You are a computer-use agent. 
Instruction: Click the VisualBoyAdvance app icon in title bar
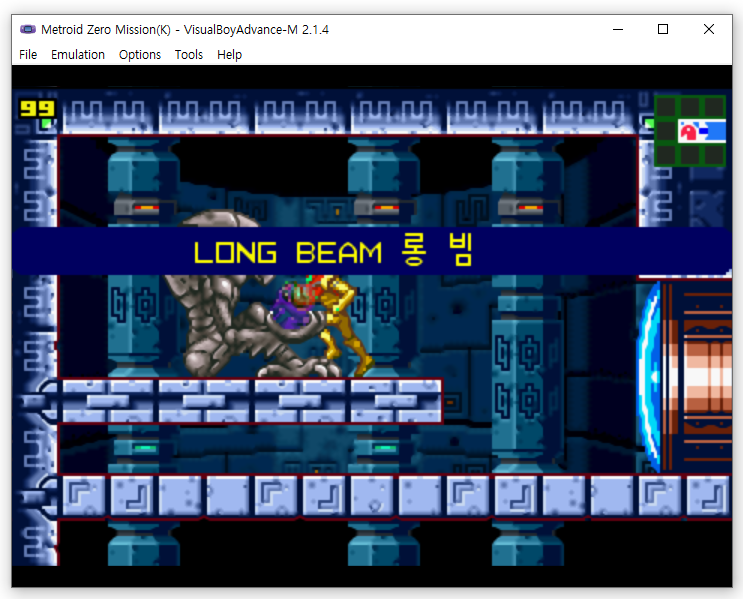click(x=27, y=29)
